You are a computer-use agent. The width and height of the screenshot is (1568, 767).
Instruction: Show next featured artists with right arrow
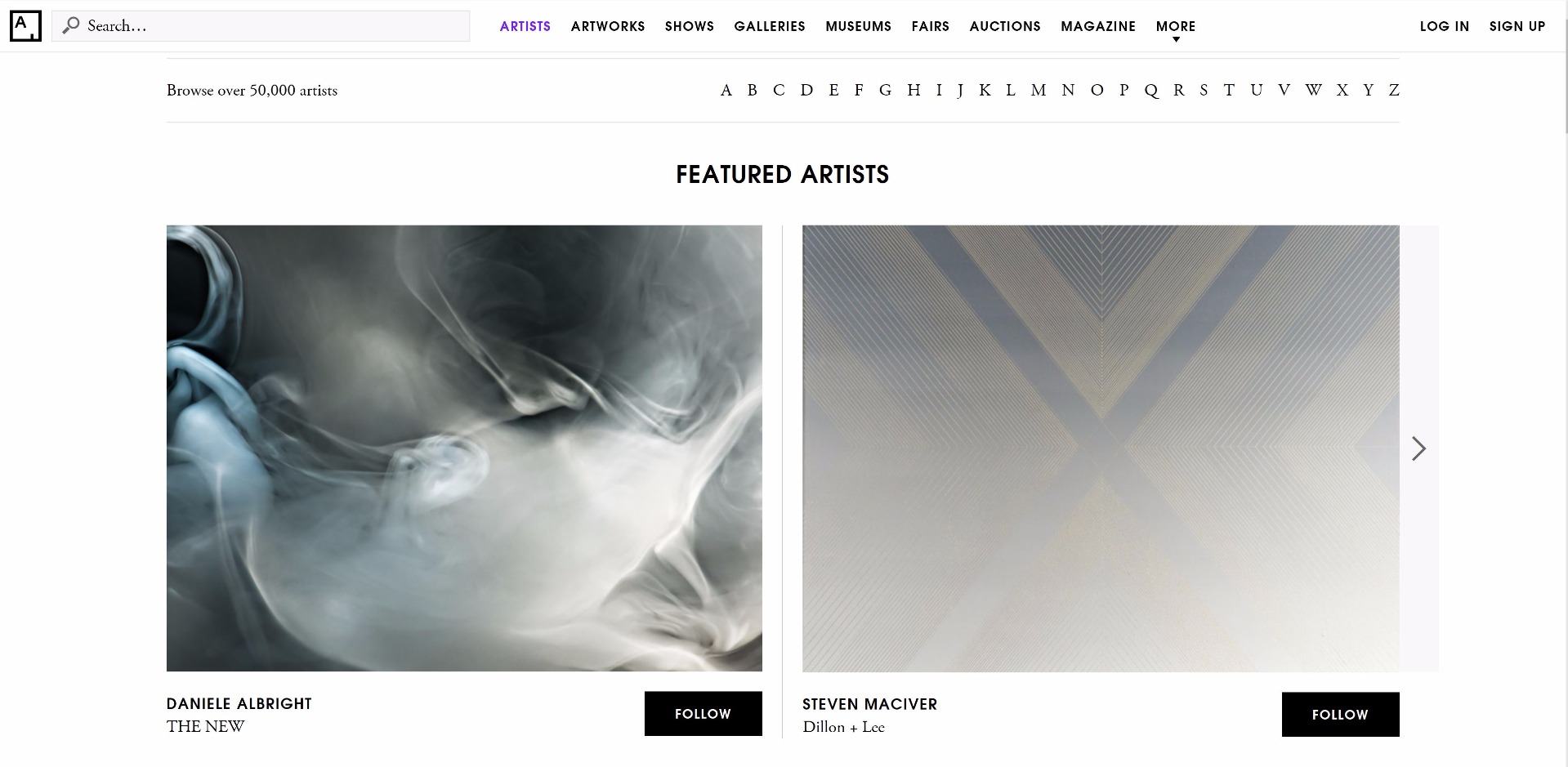[1418, 448]
